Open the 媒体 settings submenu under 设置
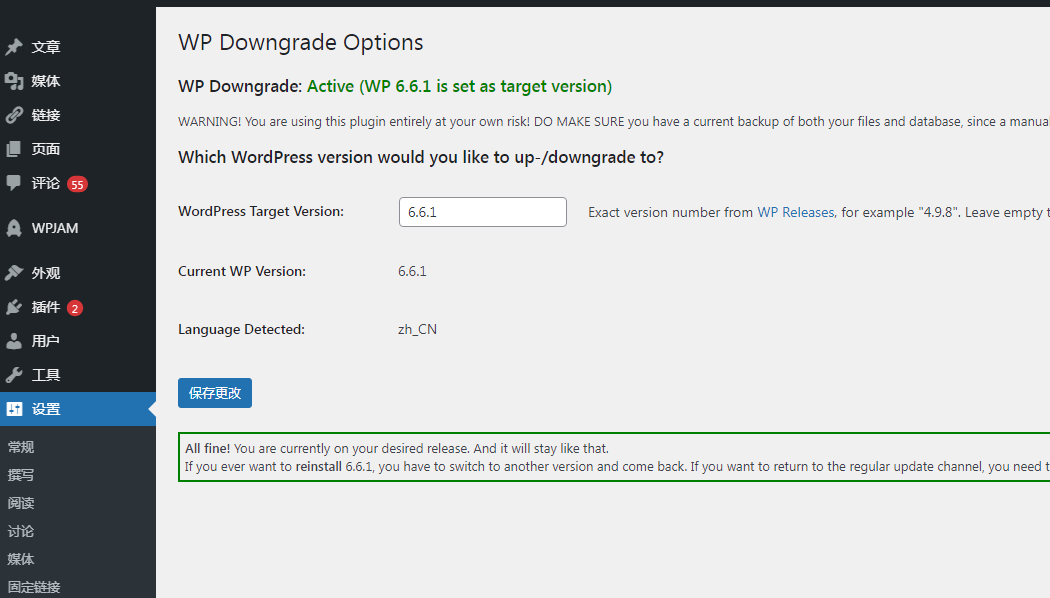The height and width of the screenshot is (598, 1050). 21,559
